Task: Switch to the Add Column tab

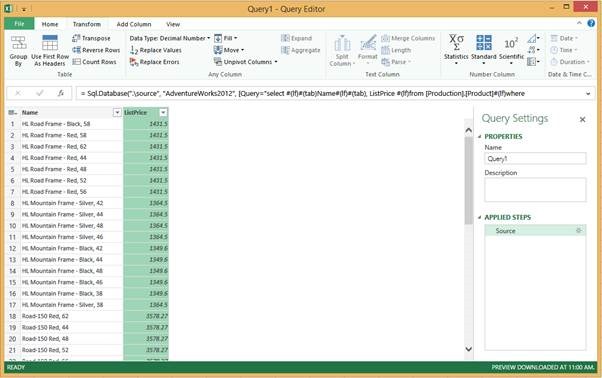Action: tap(134, 24)
